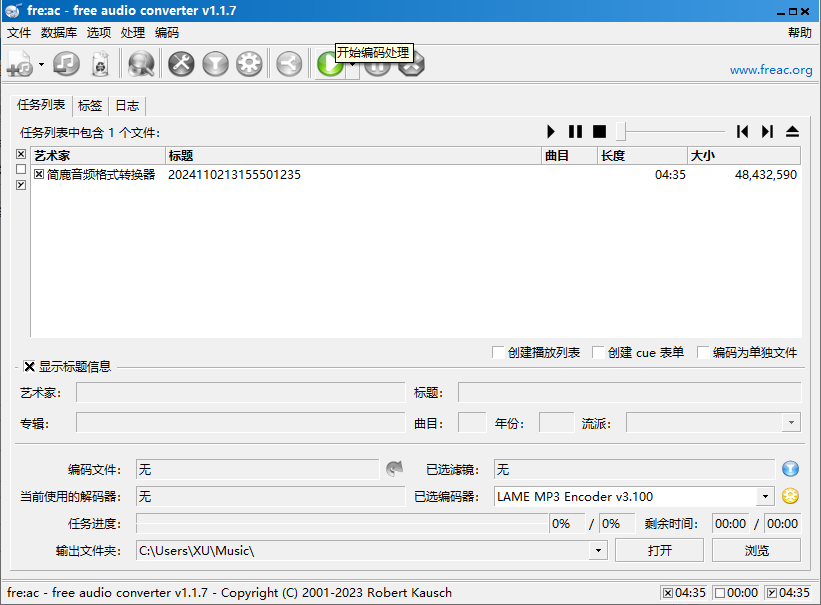Eject the disc in the playback controls
Image resolution: width=821 pixels, height=605 pixels.
pos(793,131)
